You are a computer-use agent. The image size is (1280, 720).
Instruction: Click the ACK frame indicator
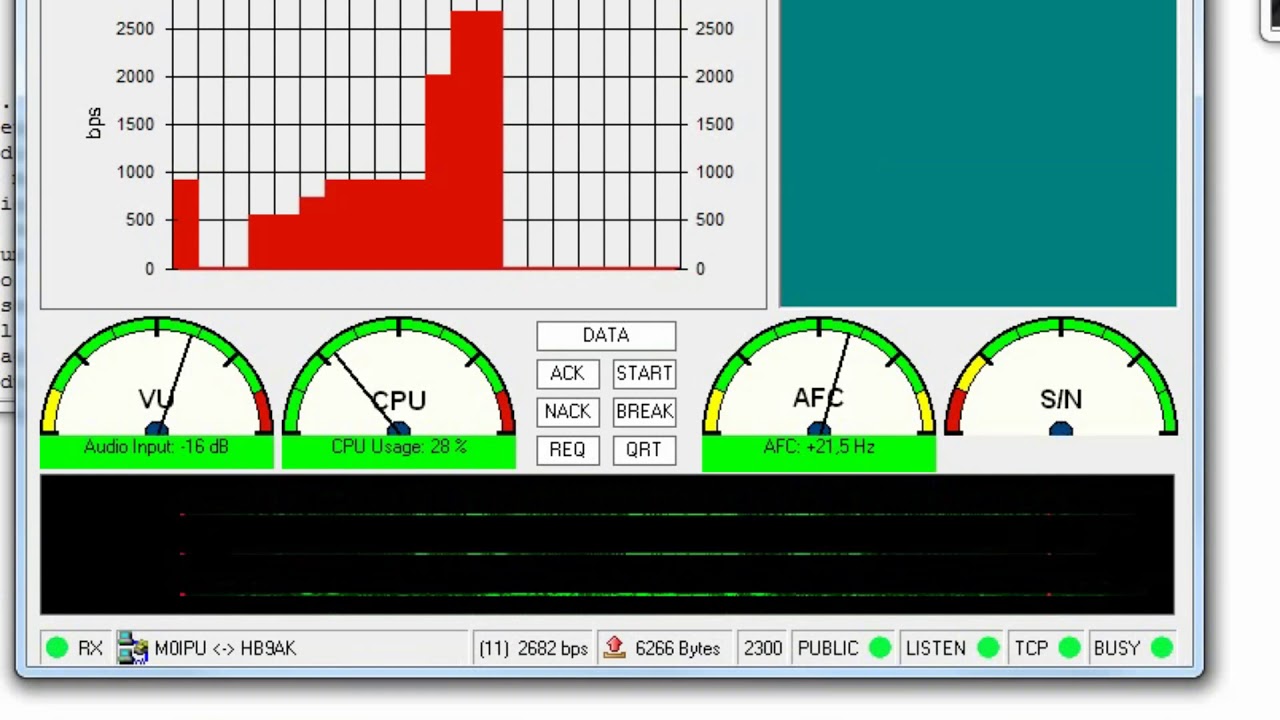[567, 374]
